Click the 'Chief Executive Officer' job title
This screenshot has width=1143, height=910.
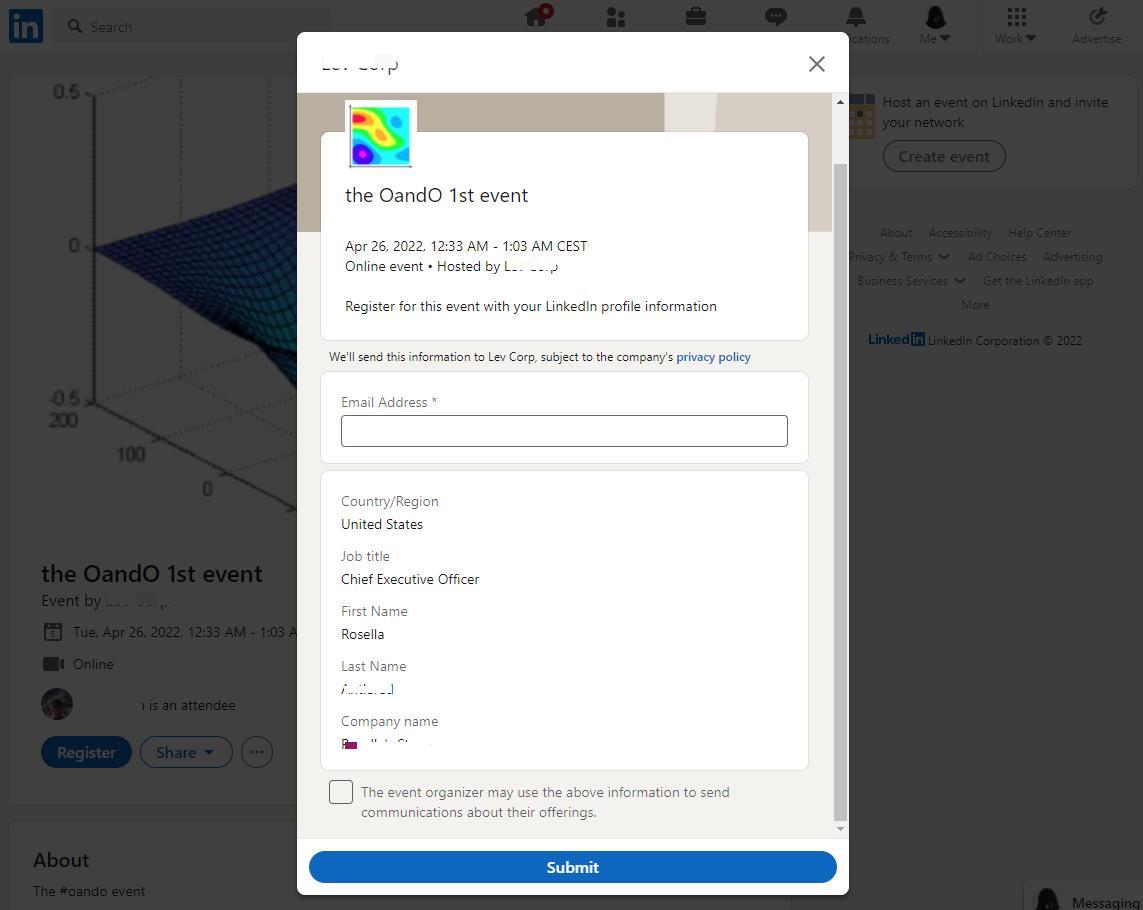click(410, 580)
